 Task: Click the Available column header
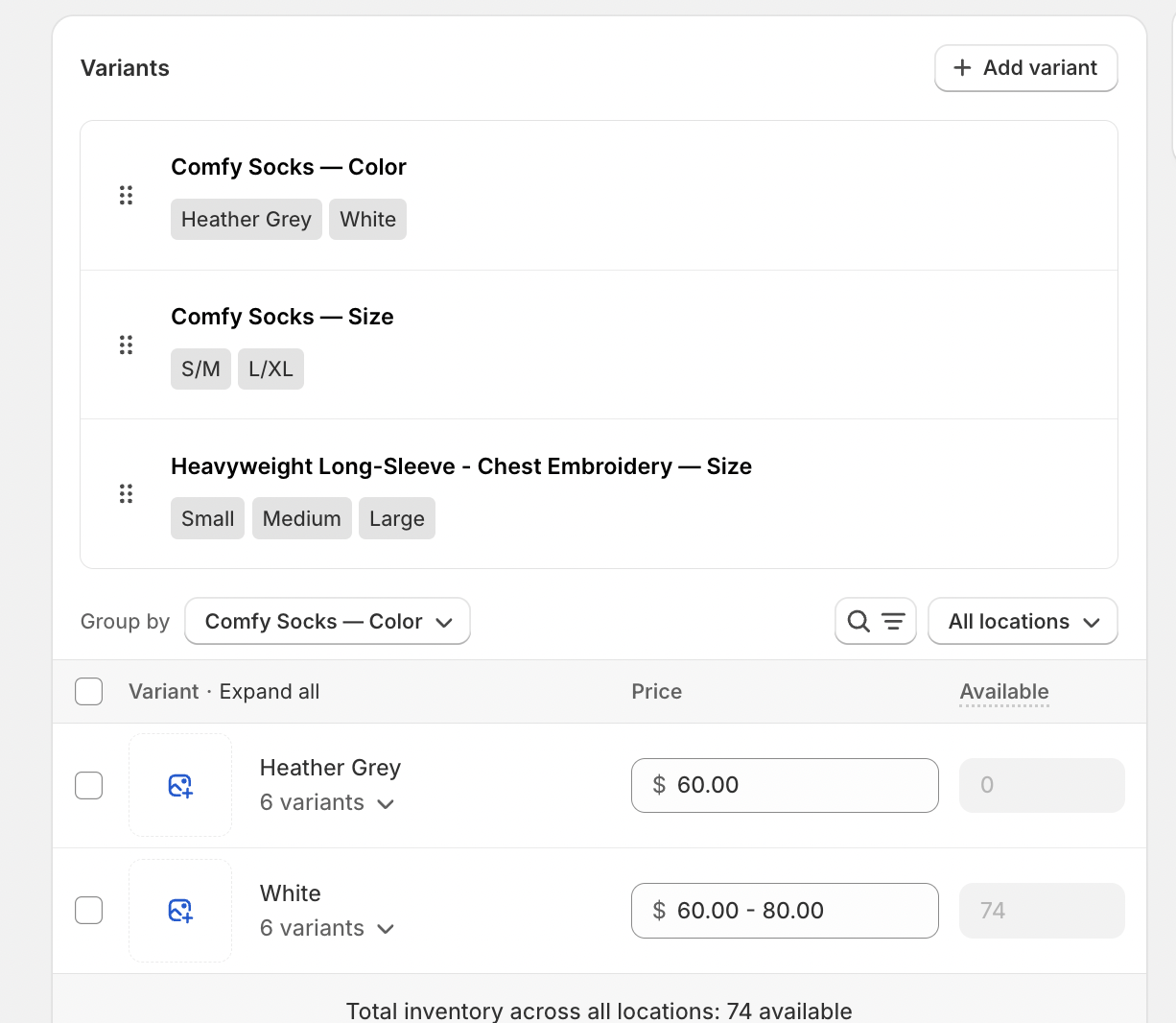1004,692
